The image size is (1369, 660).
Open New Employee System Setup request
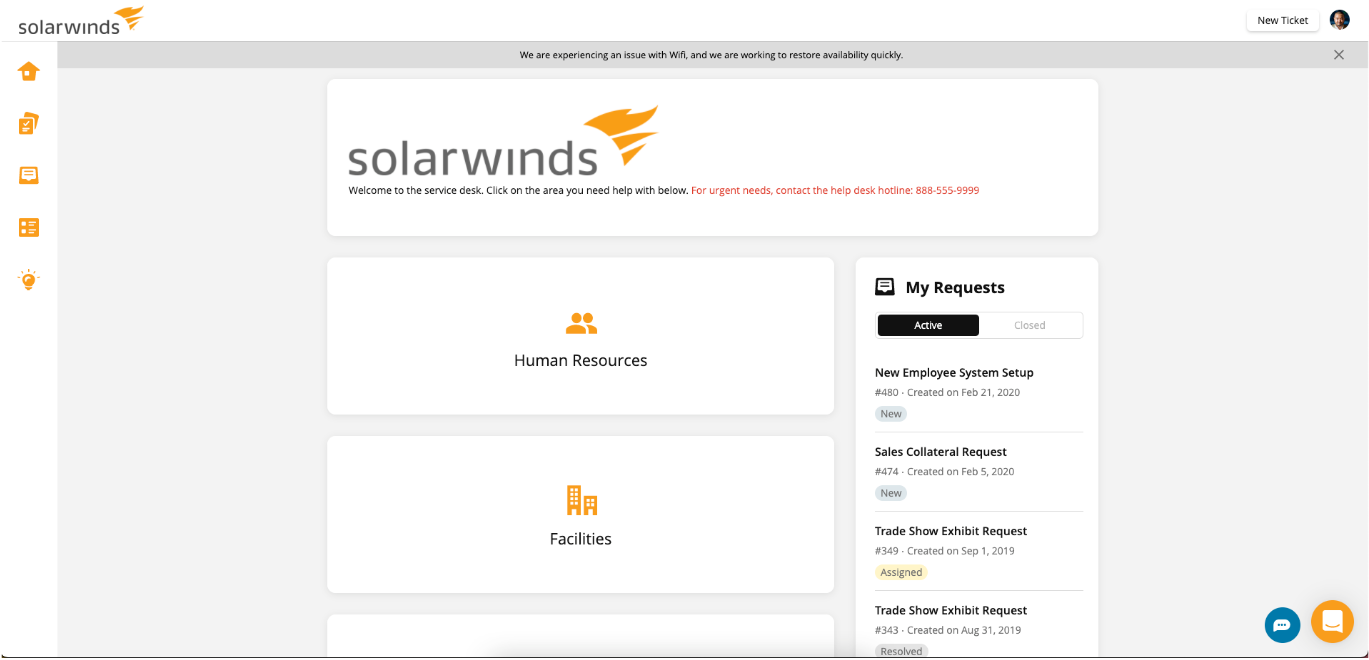coord(954,373)
